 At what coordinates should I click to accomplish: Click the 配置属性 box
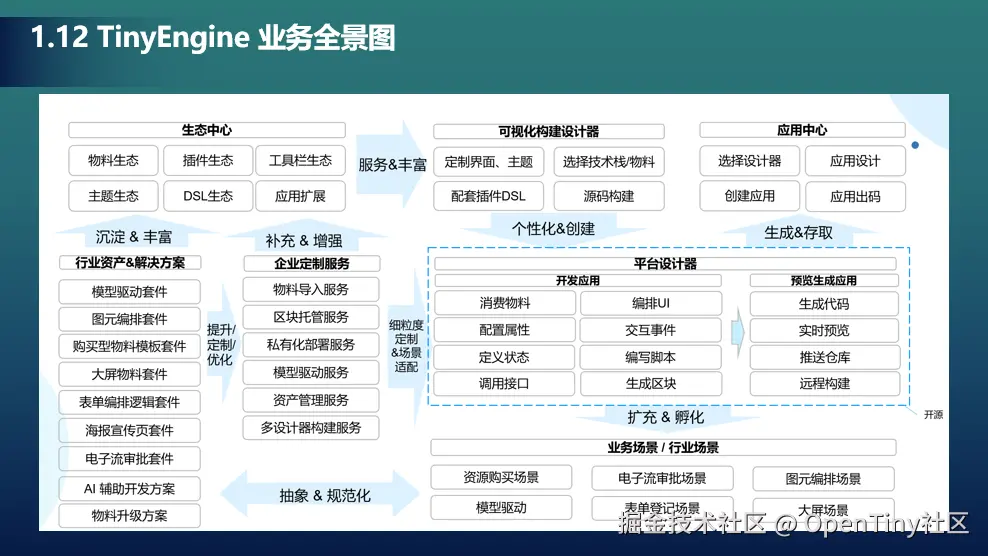[x=505, y=330]
